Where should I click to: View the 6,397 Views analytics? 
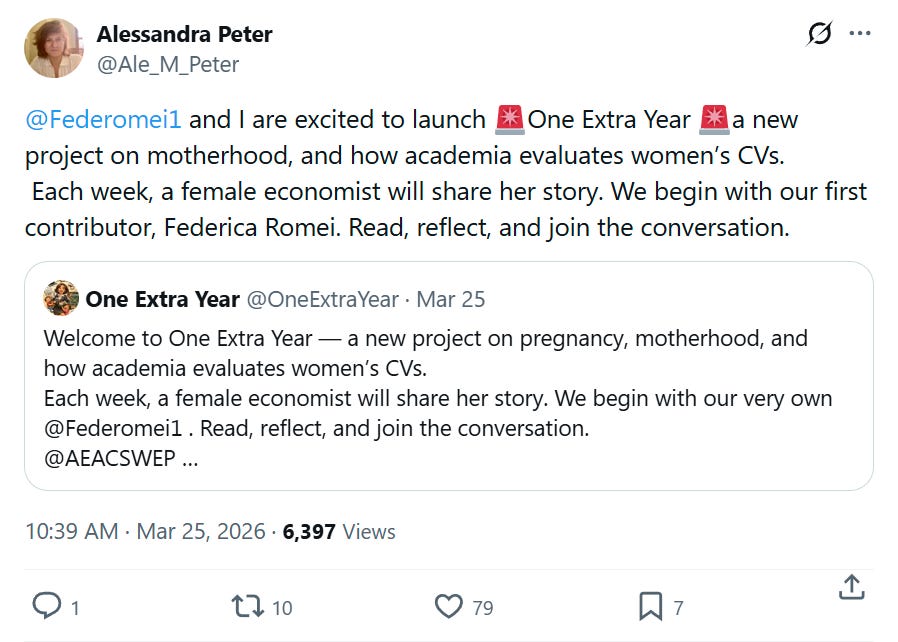pyautogui.click(x=339, y=532)
